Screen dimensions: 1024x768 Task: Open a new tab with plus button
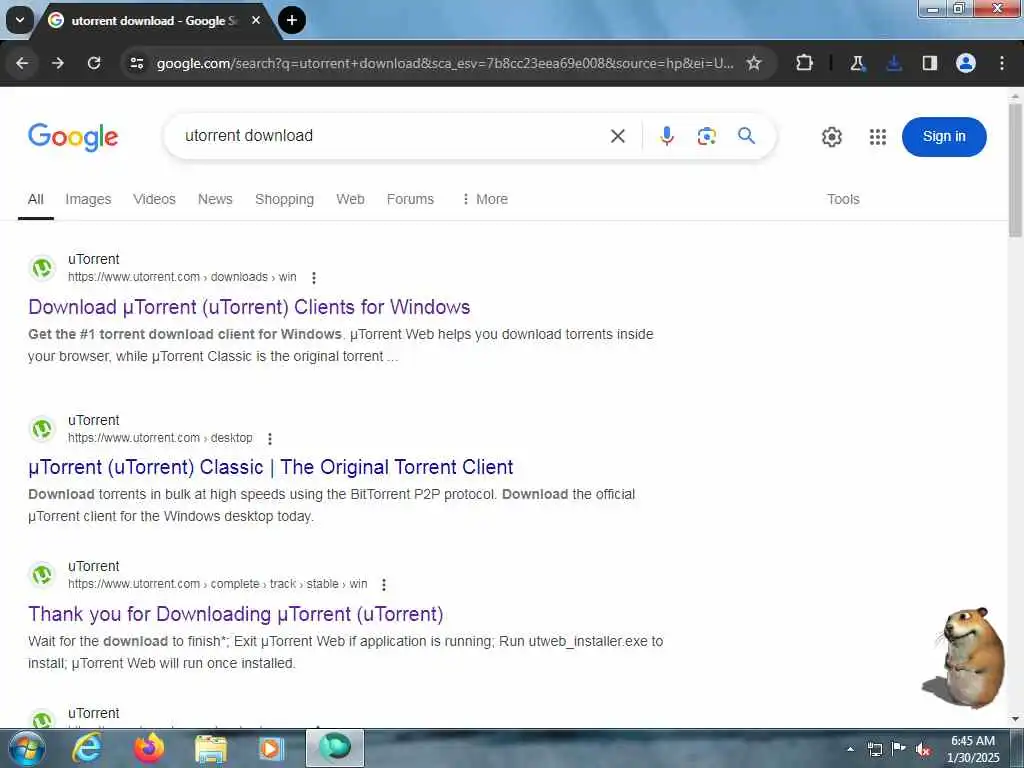tap(292, 20)
